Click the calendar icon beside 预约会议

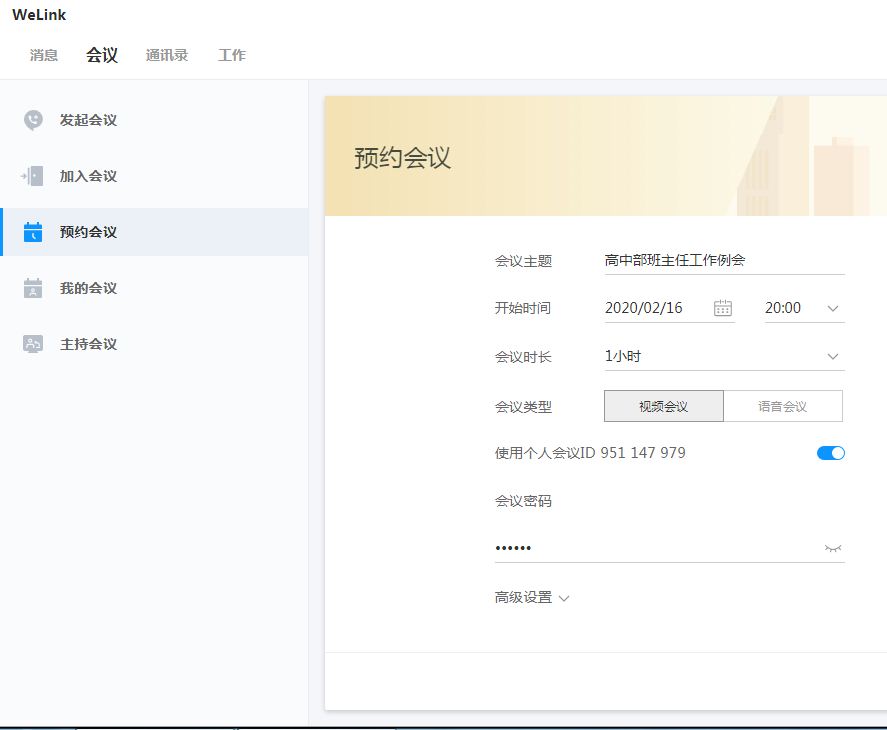pyautogui.click(x=33, y=232)
